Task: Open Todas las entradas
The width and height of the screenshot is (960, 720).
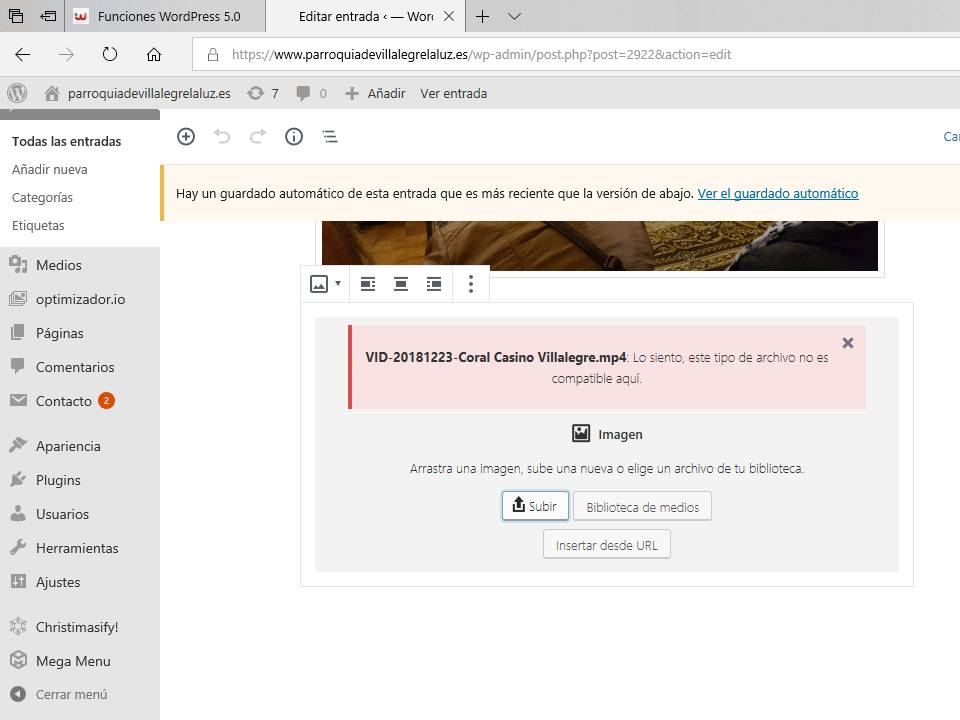Action: point(67,141)
